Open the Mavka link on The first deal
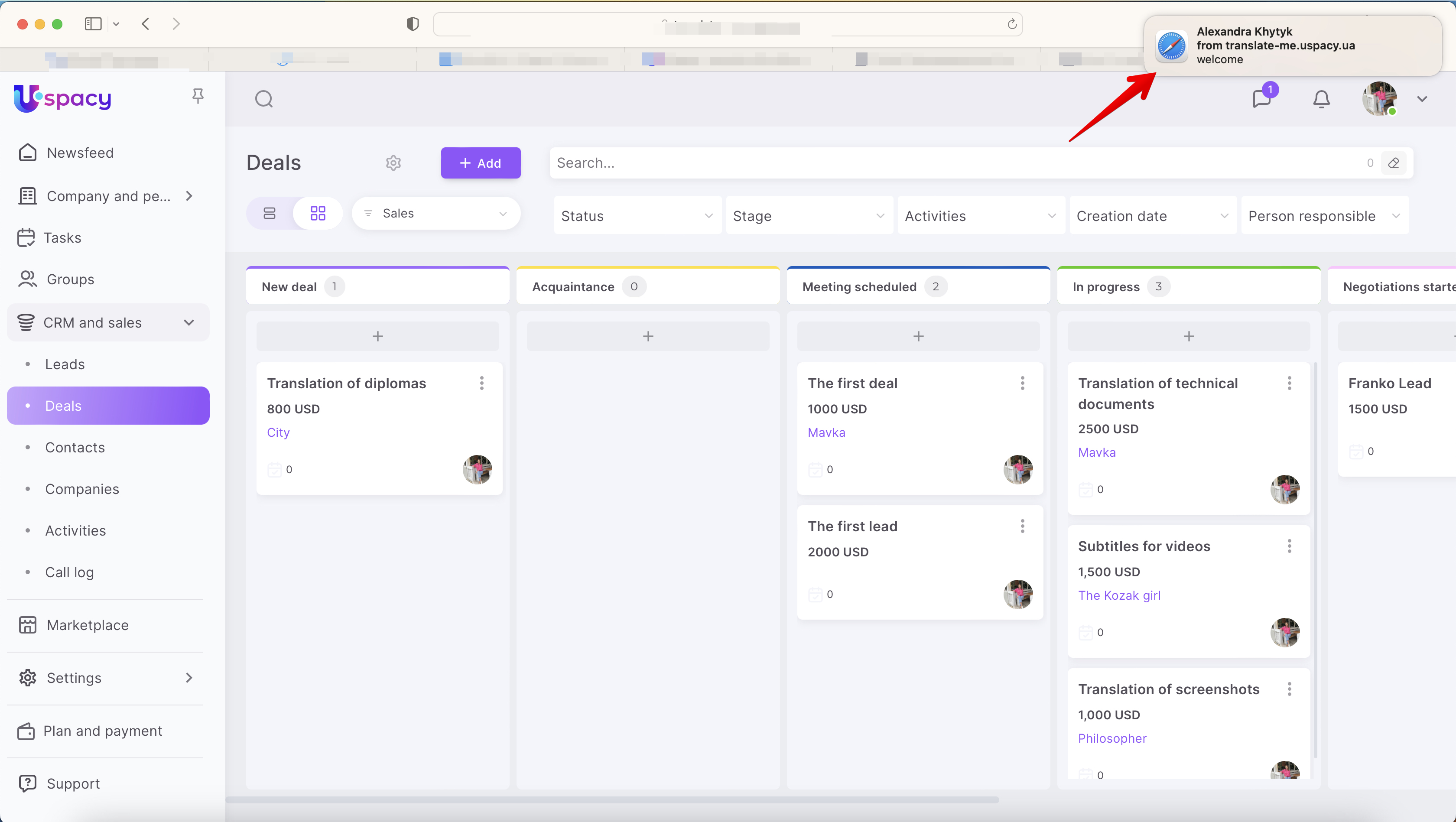Viewport: 1456px width, 822px height. [x=826, y=432]
